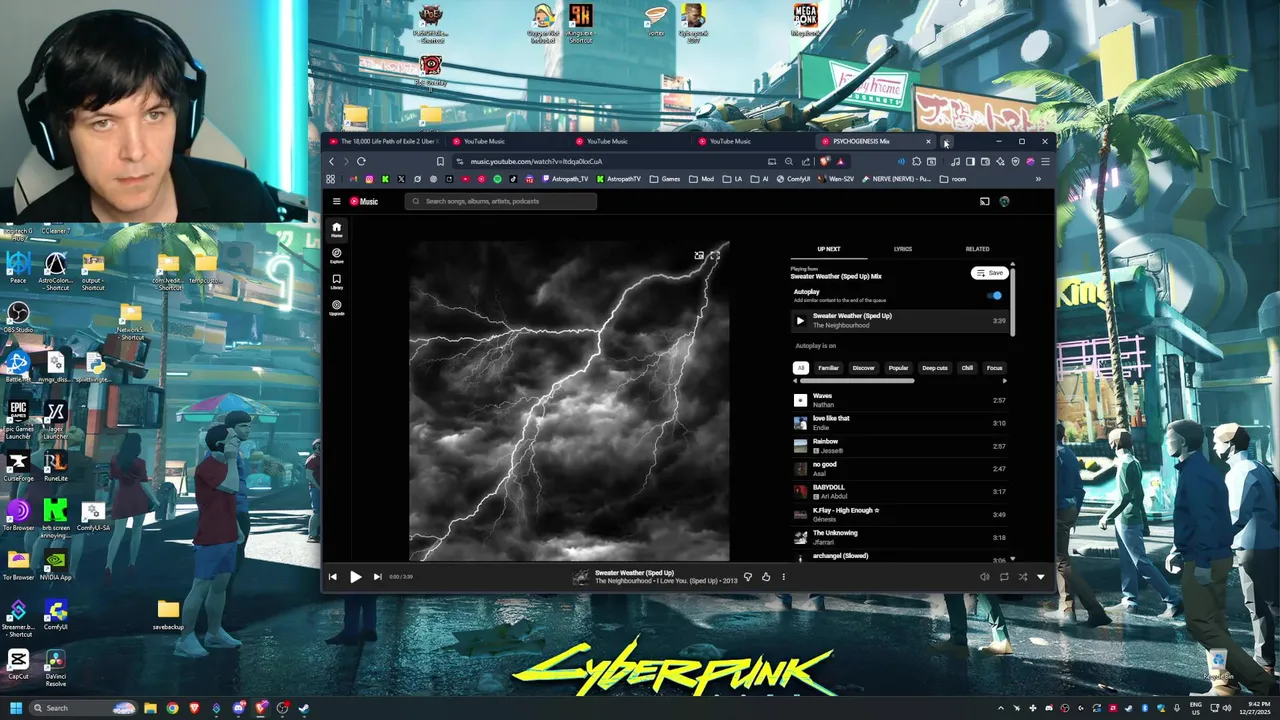Click the search songs, albums, artists field
Image resolution: width=1280 pixels, height=720 pixels.
click(x=501, y=201)
